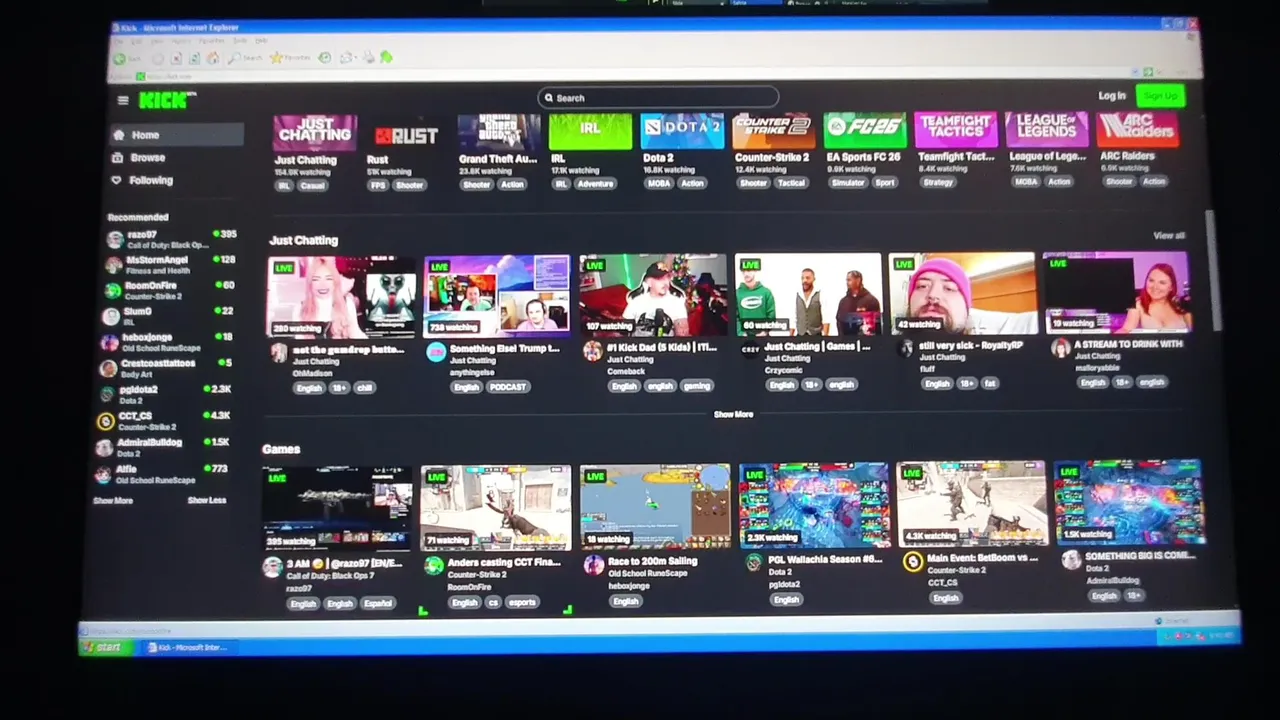Image resolution: width=1280 pixels, height=720 pixels.
Task: Open the EA Sports FC 26 category card
Action: tap(864, 131)
